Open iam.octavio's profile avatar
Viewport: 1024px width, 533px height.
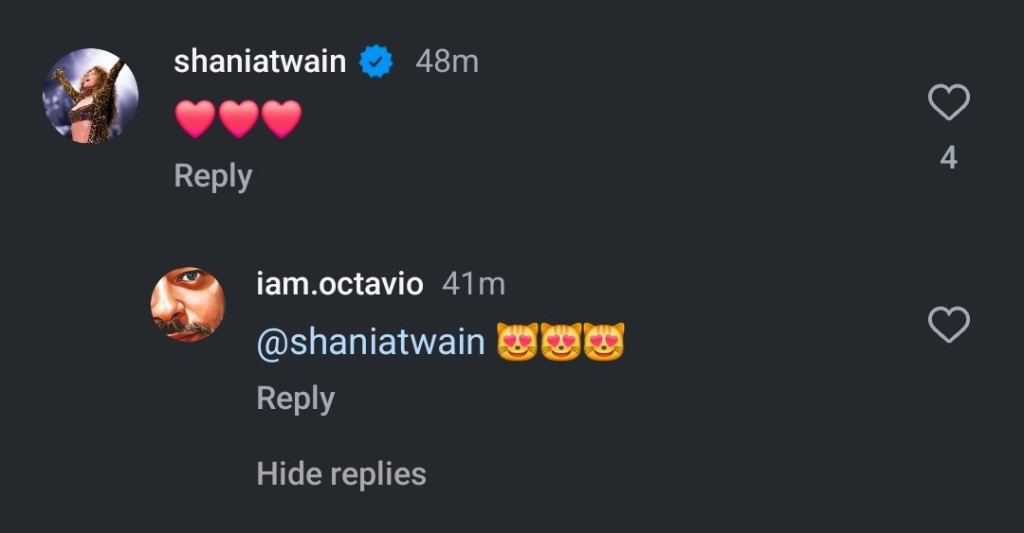coord(187,304)
